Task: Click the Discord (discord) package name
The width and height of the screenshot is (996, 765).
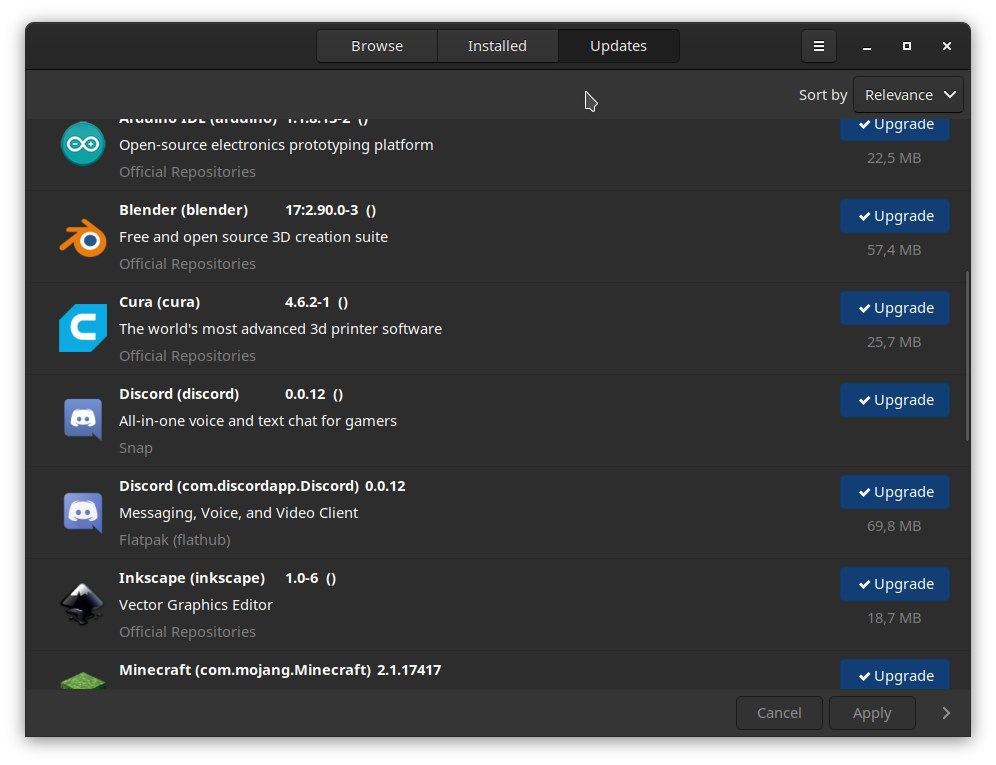Action: tap(179, 395)
